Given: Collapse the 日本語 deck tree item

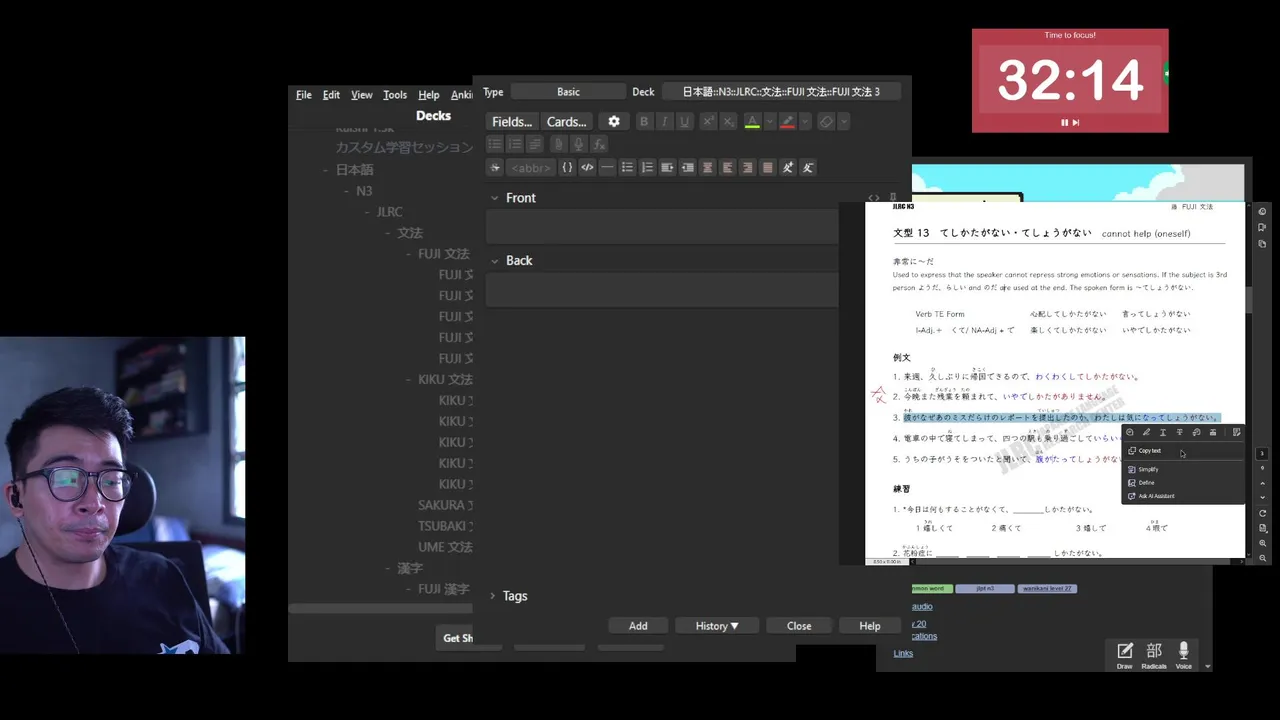Looking at the screenshot, I should click(x=326, y=170).
